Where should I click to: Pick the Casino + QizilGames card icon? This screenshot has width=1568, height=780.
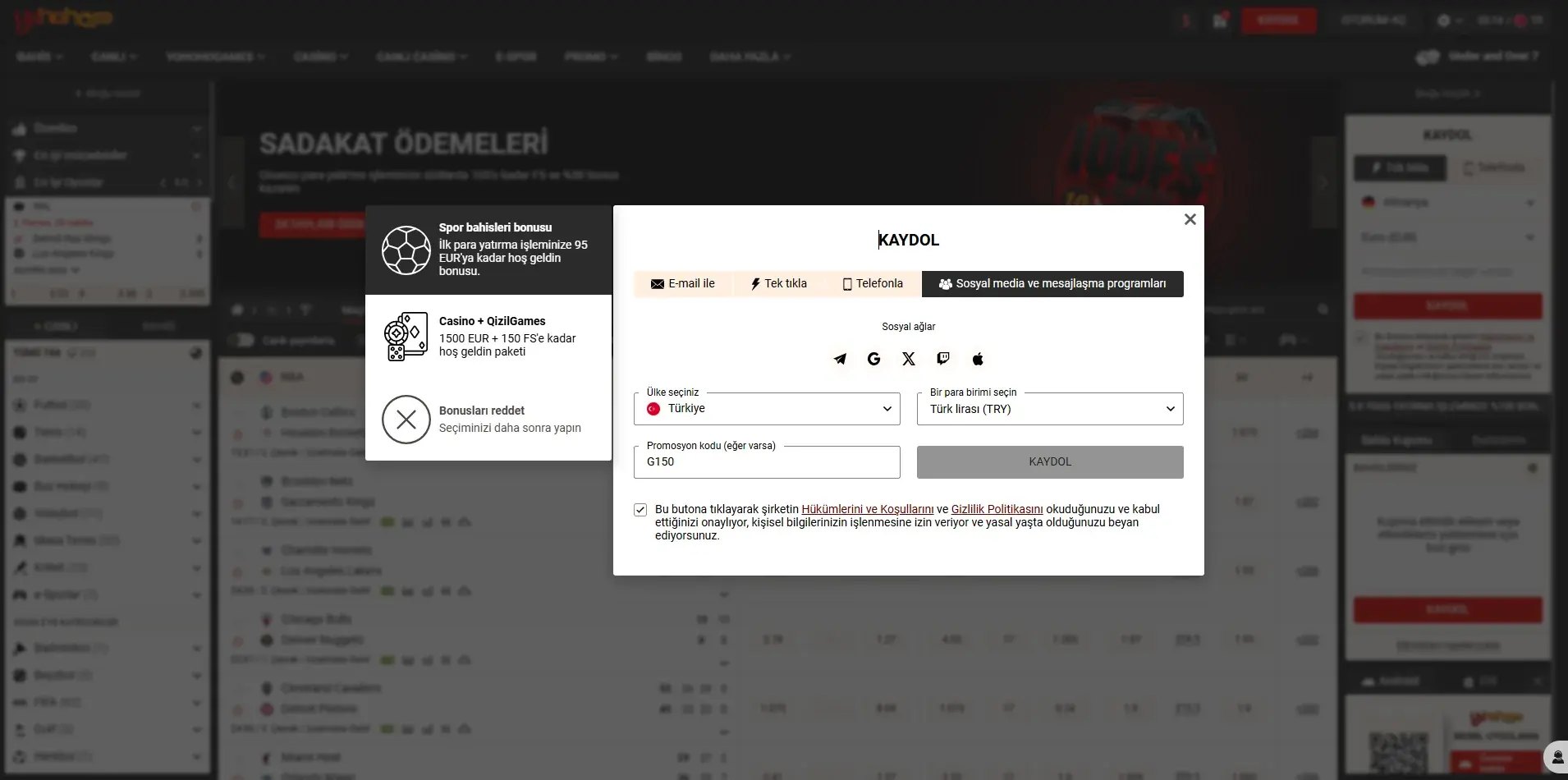(x=406, y=337)
